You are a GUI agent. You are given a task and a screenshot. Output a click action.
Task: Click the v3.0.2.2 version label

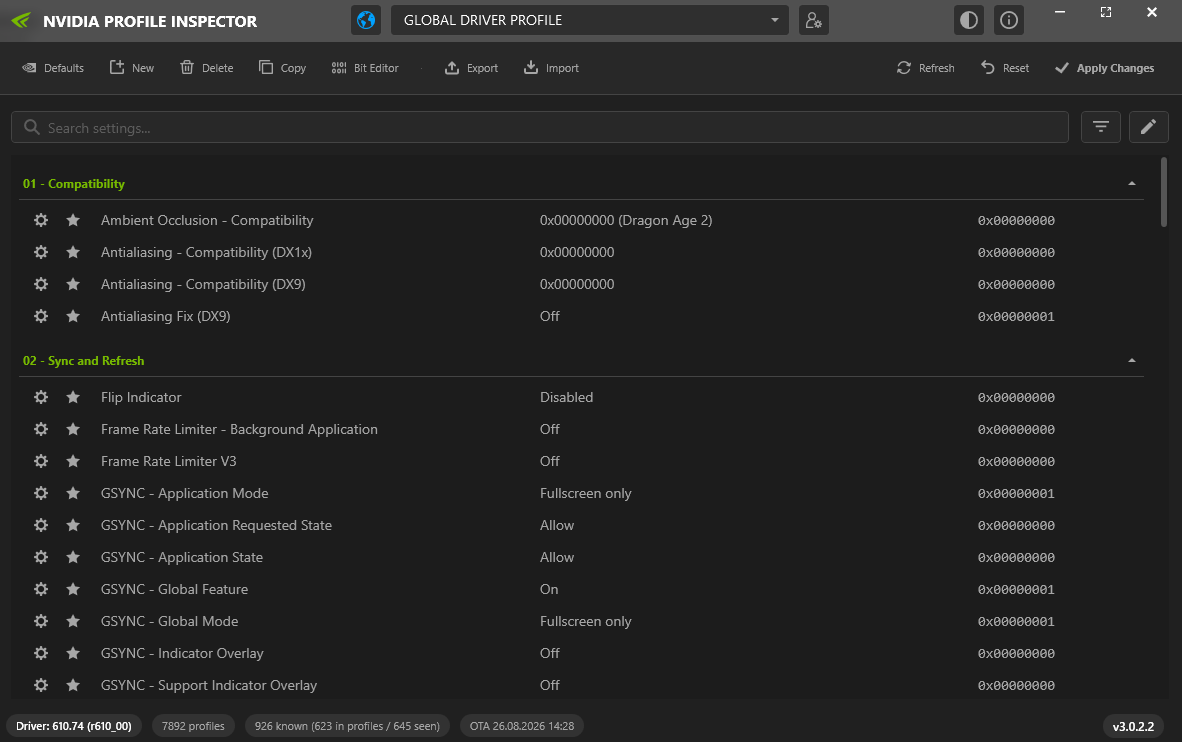[1133, 726]
